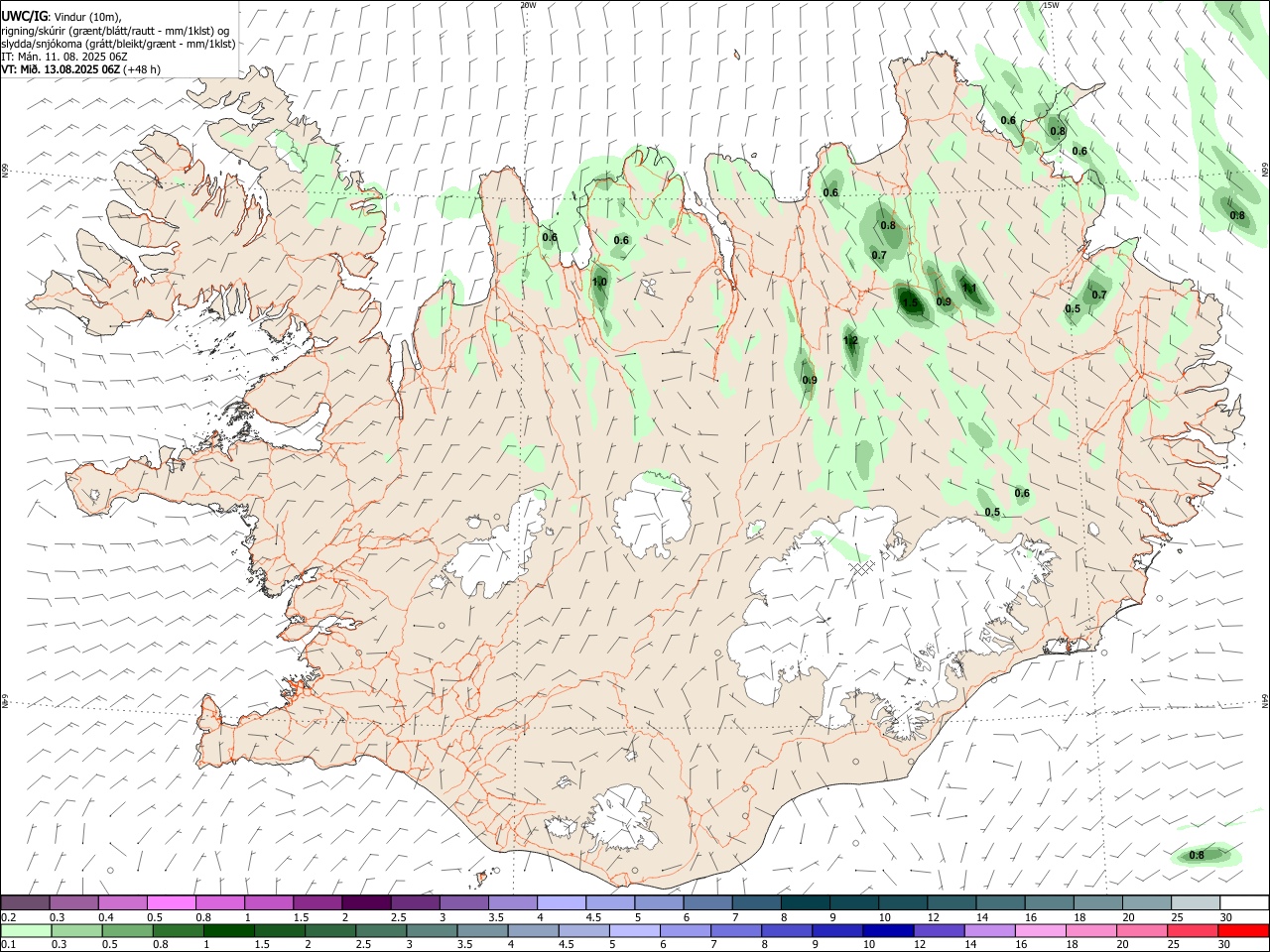Viewport: 1270px width, 952px height.
Task: Click the 'VT: Mið. 13.08.2025 06Z (+48 h)' line
Action: 81,69
